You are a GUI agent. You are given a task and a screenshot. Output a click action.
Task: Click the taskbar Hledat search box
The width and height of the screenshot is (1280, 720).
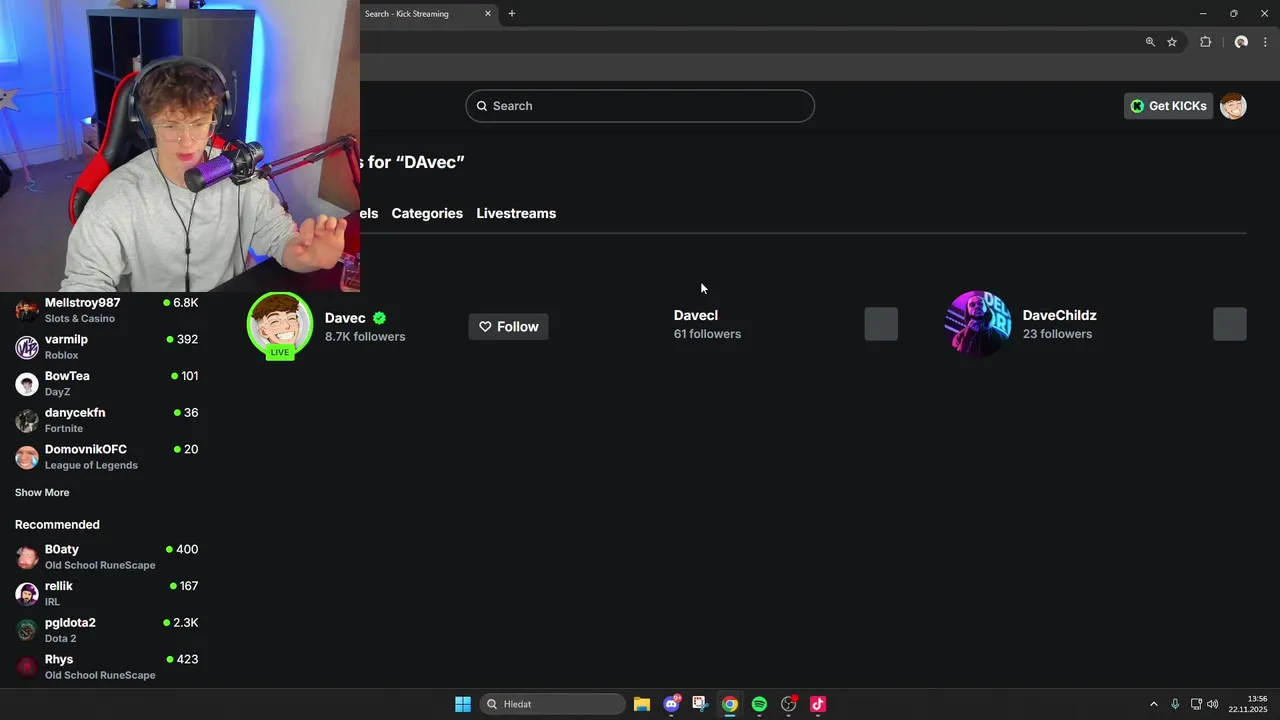click(x=553, y=704)
